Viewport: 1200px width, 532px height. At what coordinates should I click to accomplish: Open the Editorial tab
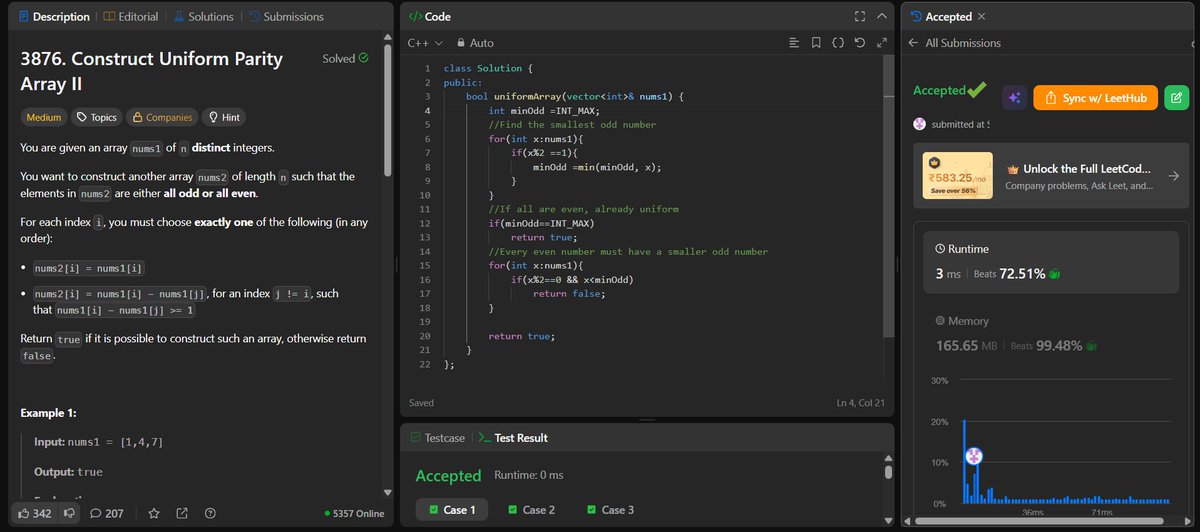pyautogui.click(x=130, y=16)
